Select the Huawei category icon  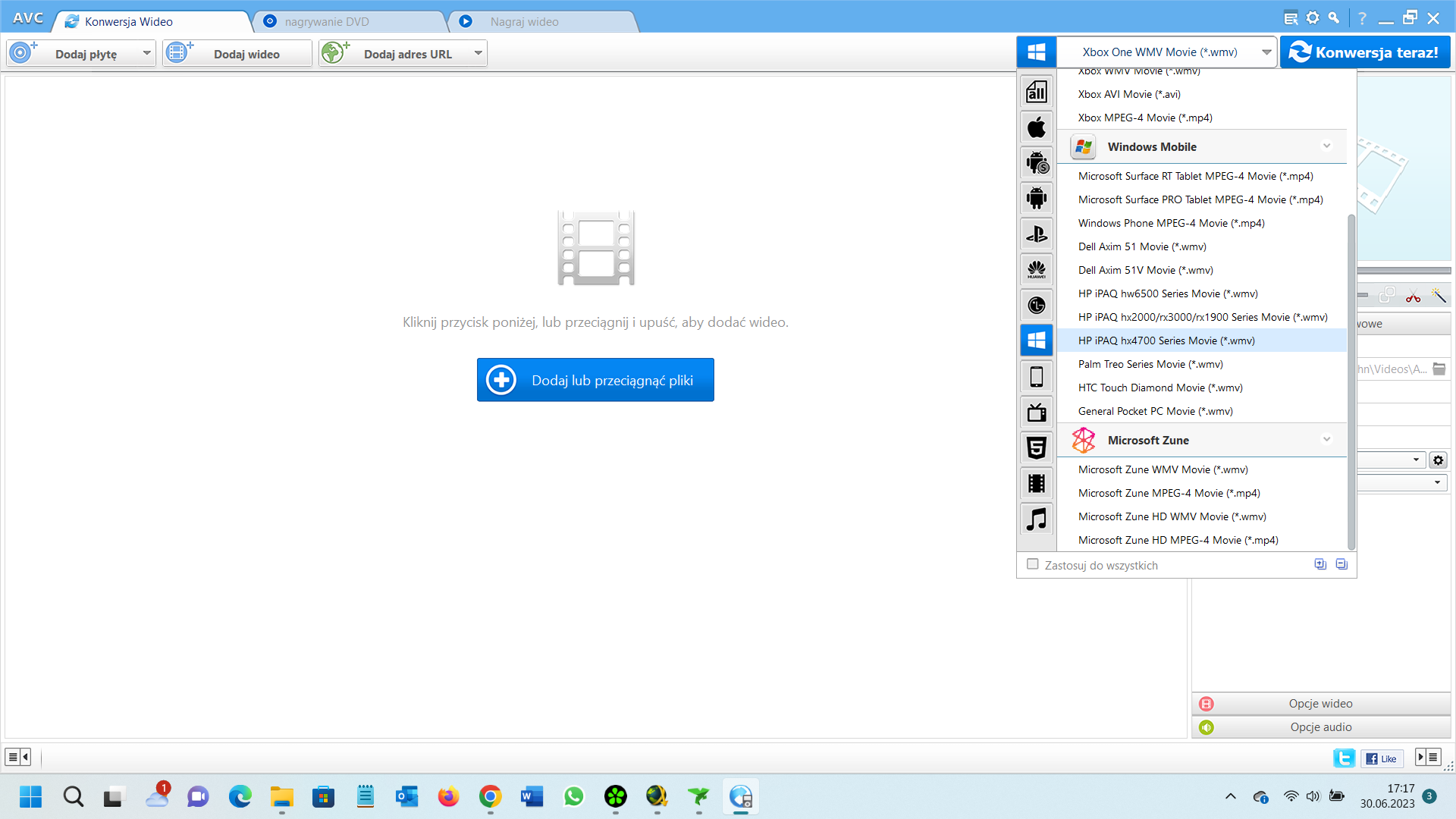[x=1037, y=269]
